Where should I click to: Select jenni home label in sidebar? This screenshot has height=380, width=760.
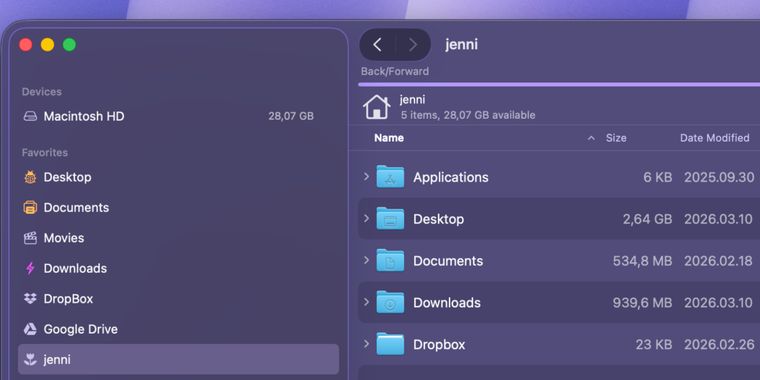click(x=57, y=360)
